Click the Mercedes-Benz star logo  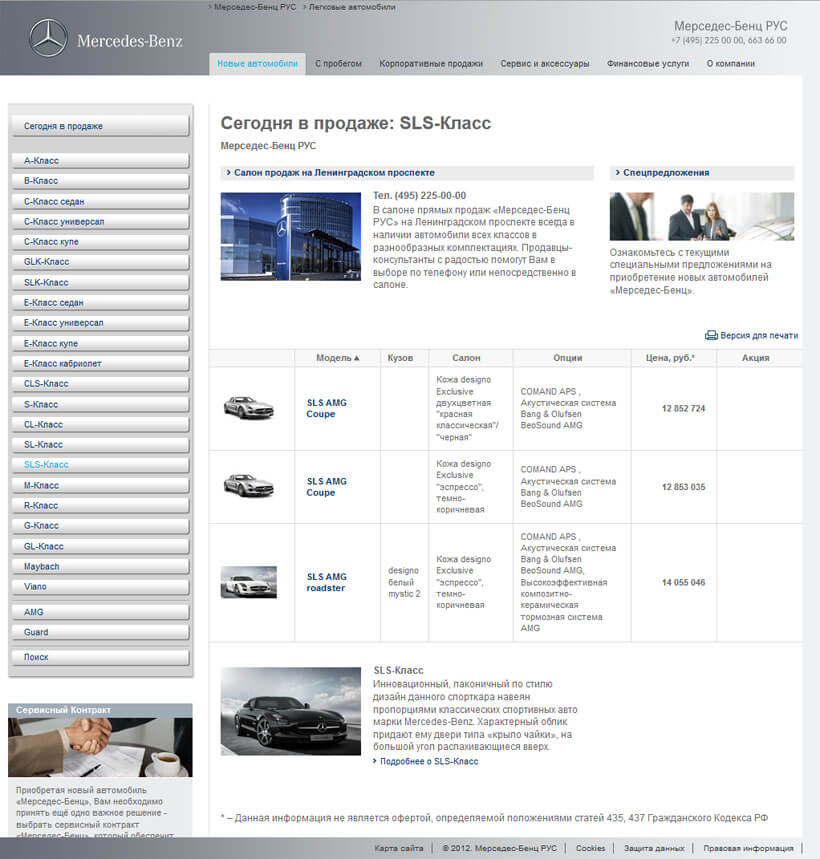48,38
